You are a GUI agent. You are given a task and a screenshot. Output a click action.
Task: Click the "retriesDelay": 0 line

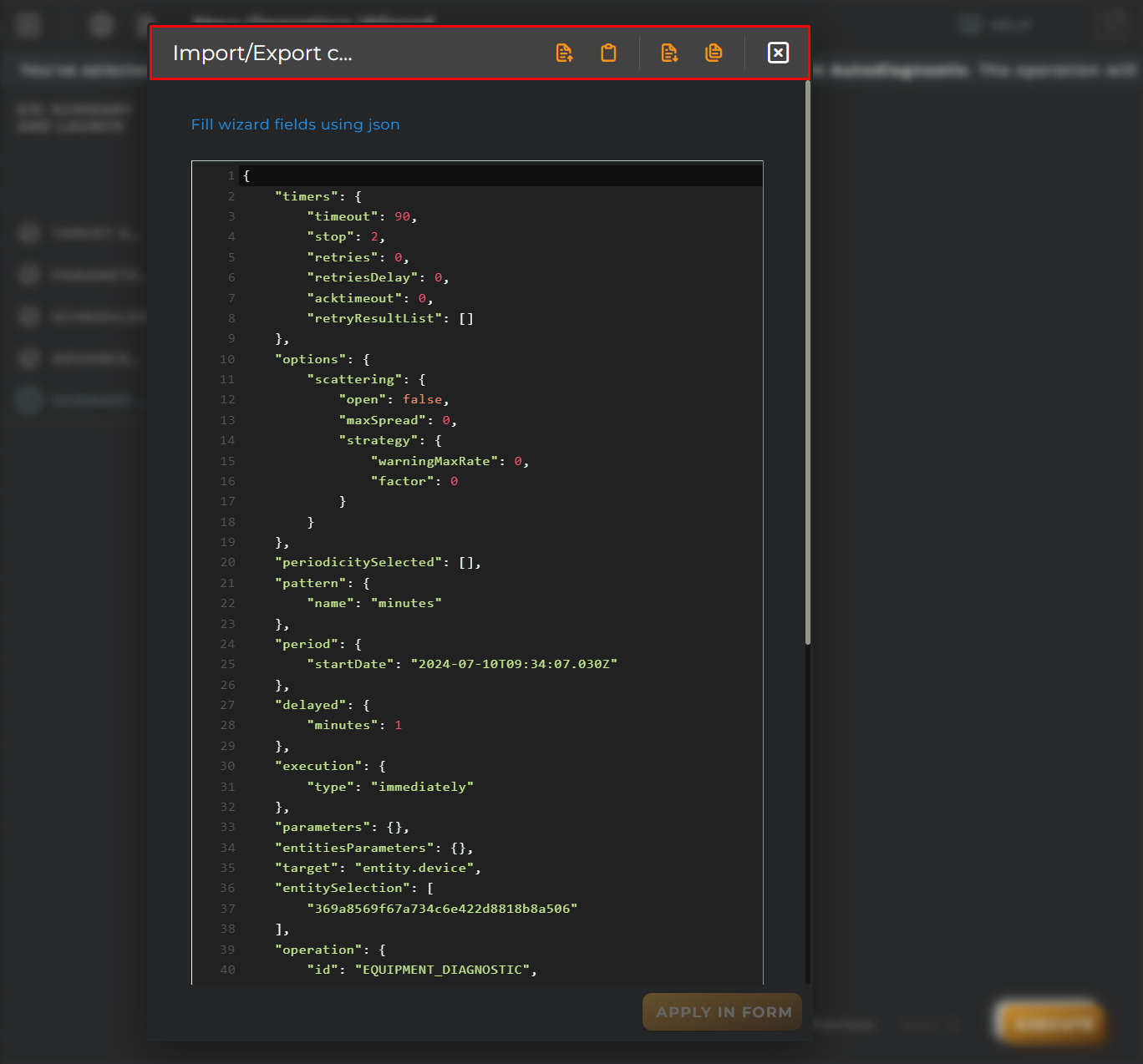pos(378,277)
